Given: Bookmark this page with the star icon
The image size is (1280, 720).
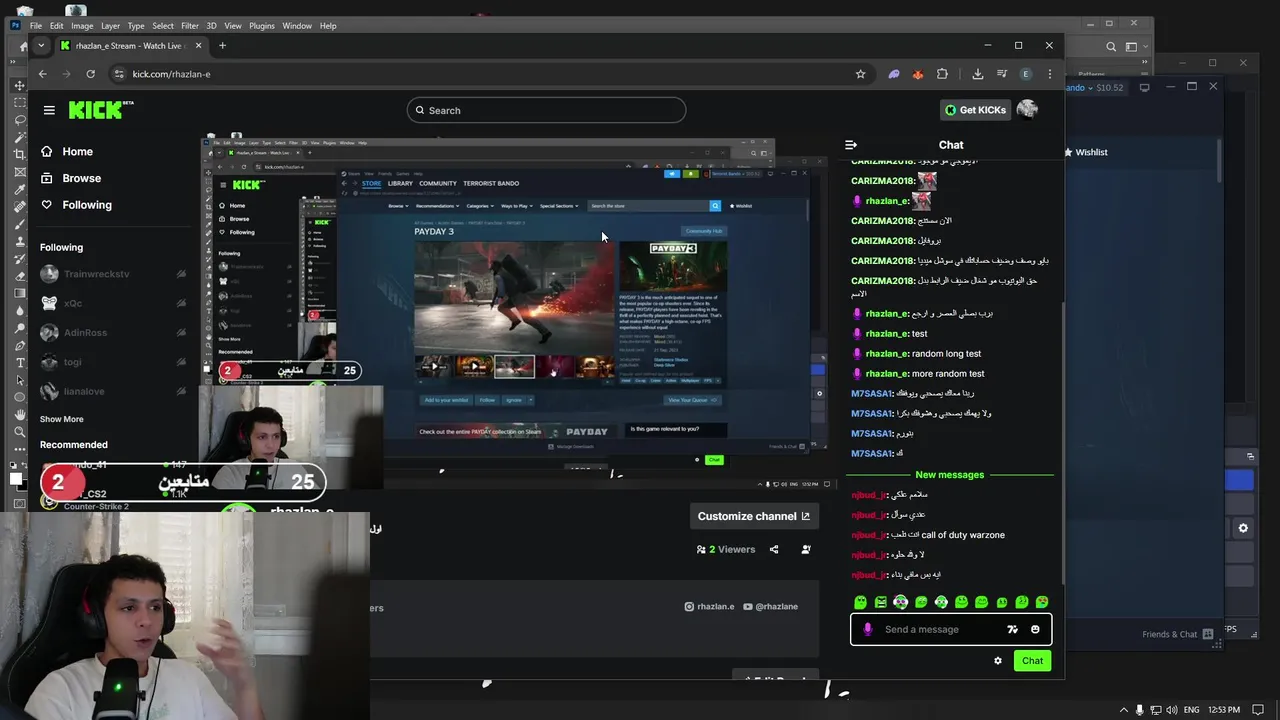Looking at the screenshot, I should 860,74.
